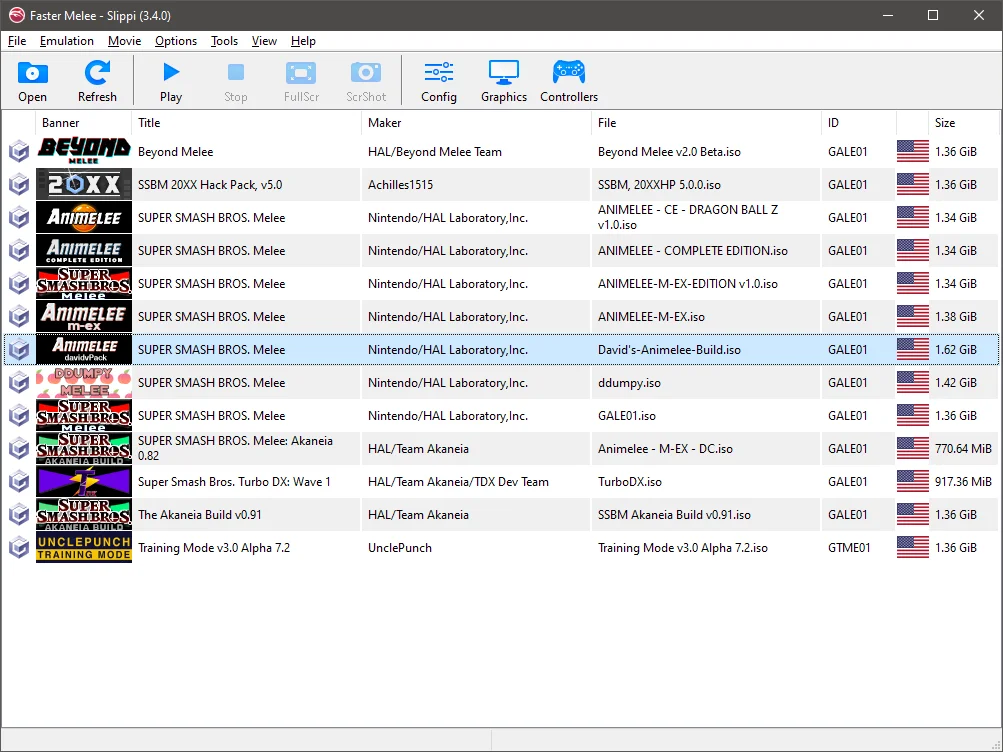Click the GameCube icon beside Super Smash Bros. Turbo DX
The image size is (1003, 752).
[18, 481]
